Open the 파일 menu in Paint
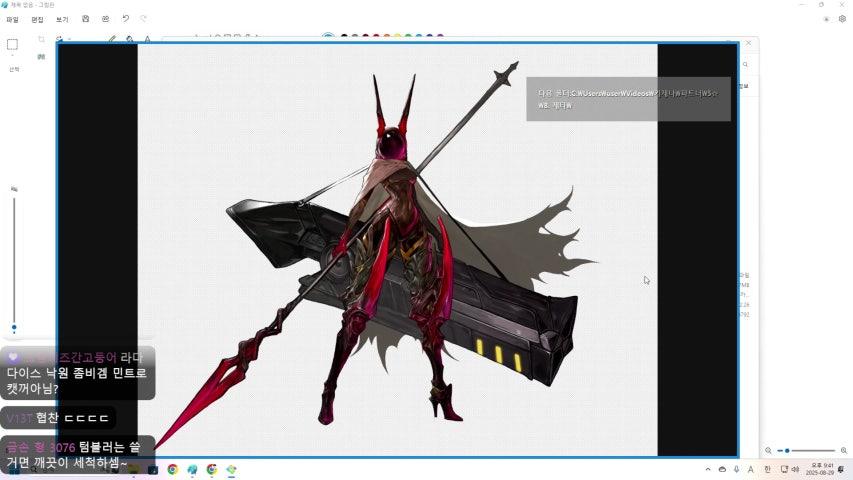Viewport: 853px width, 480px height. [x=12, y=20]
